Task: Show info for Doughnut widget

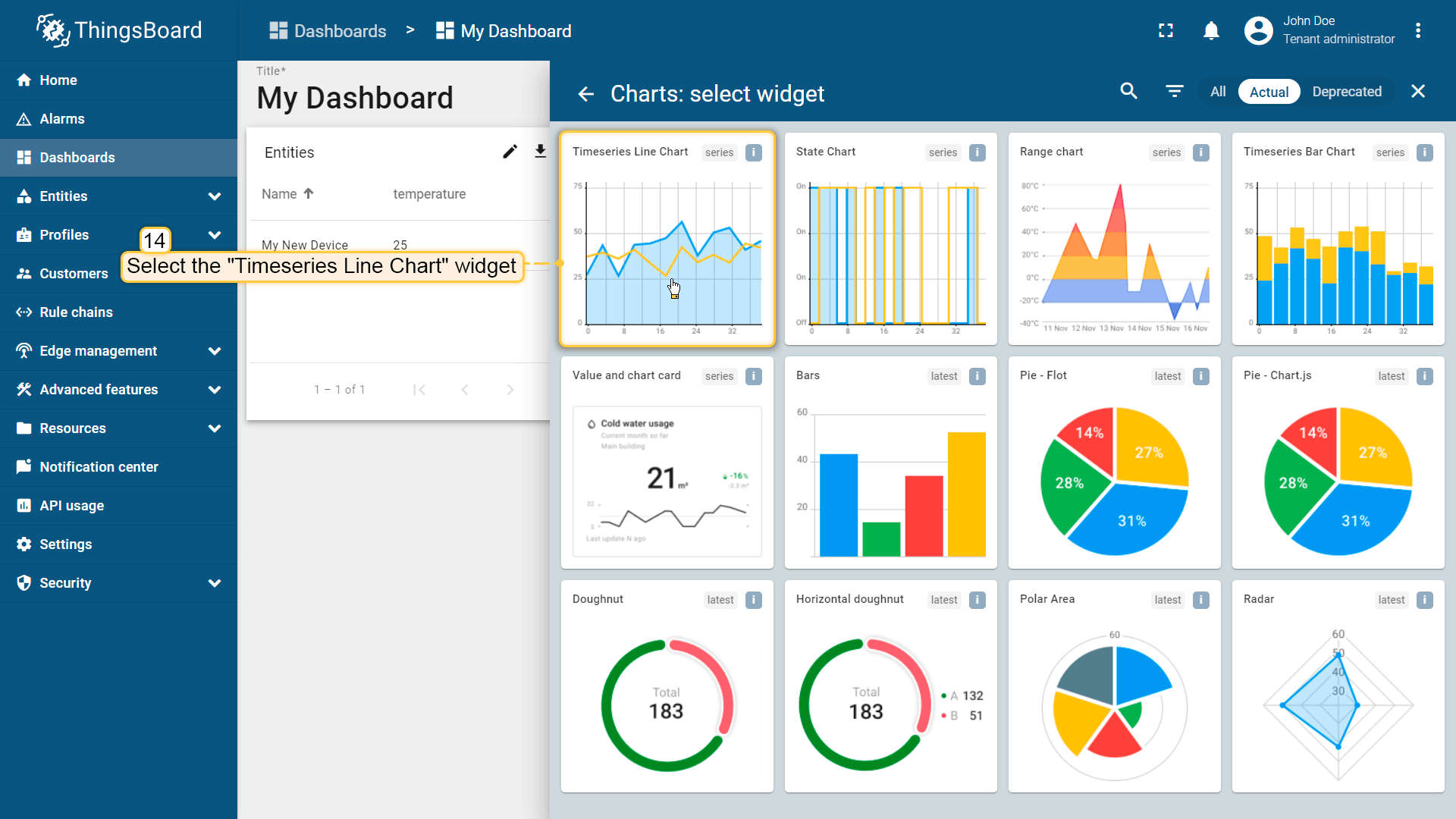Action: [x=753, y=600]
